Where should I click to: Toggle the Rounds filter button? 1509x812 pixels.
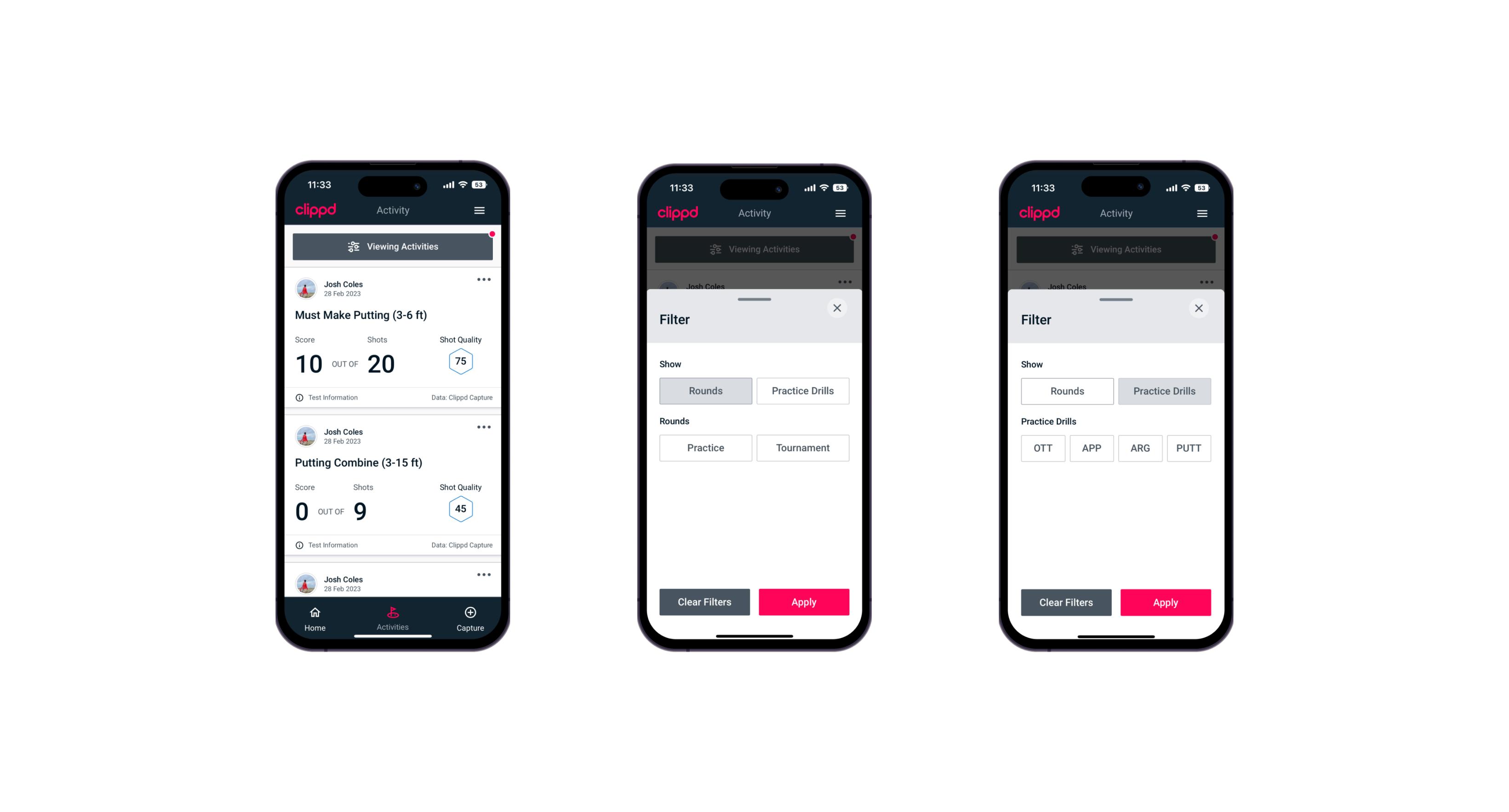pos(706,390)
